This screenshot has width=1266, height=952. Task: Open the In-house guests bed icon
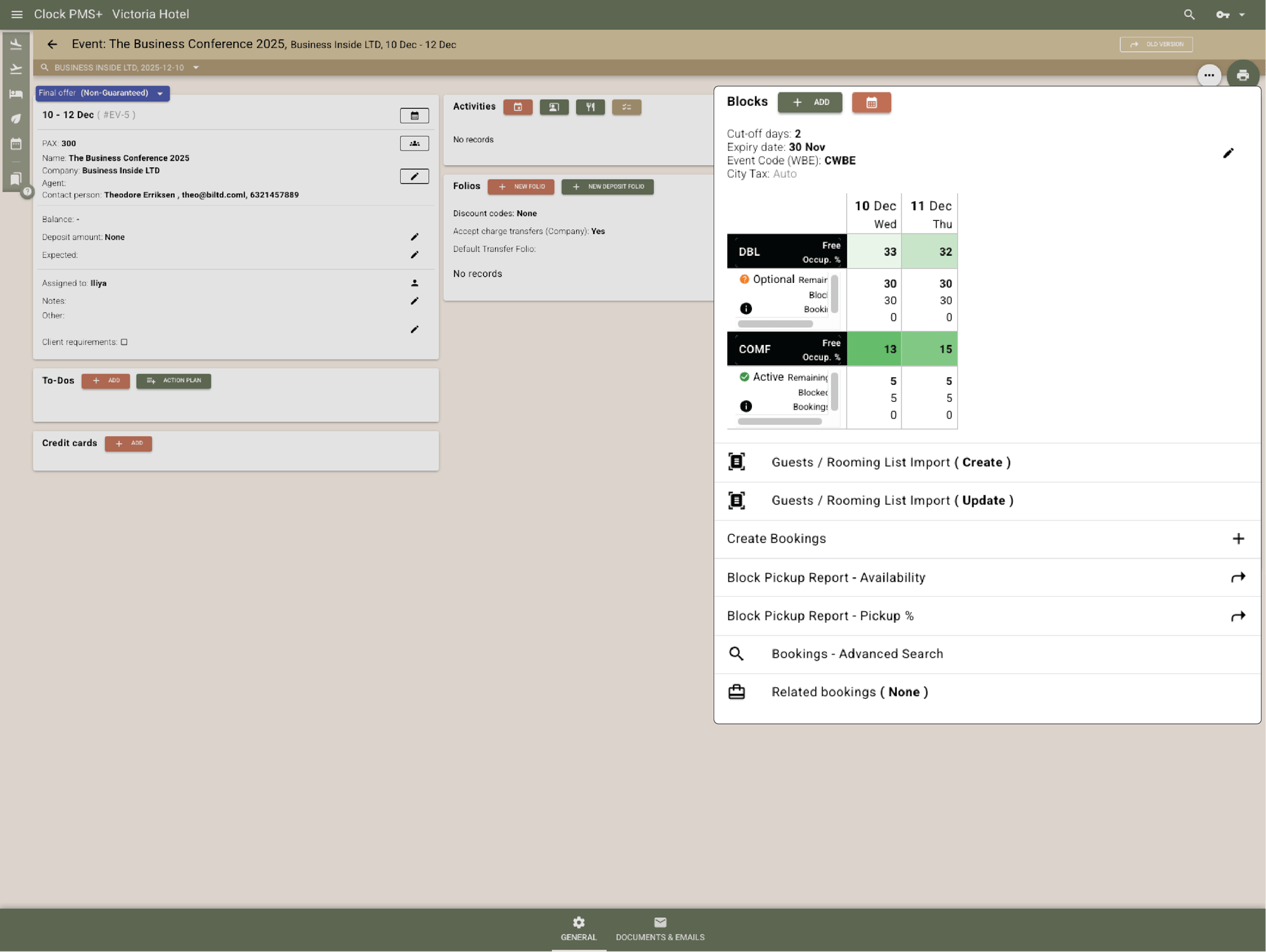(16, 94)
